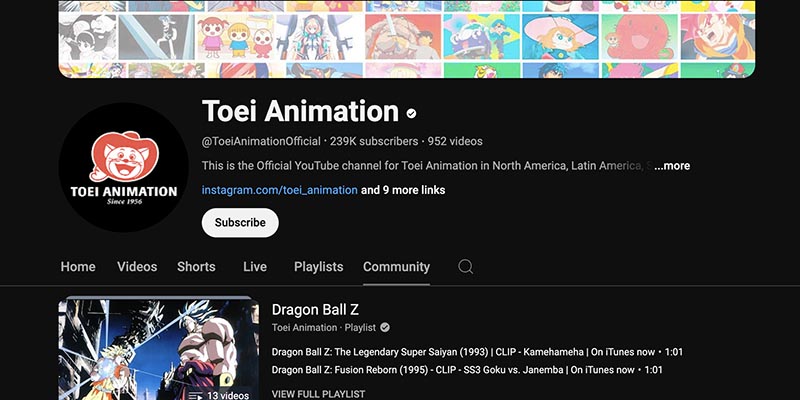
Task: Switch to the Videos tab
Action: click(137, 267)
